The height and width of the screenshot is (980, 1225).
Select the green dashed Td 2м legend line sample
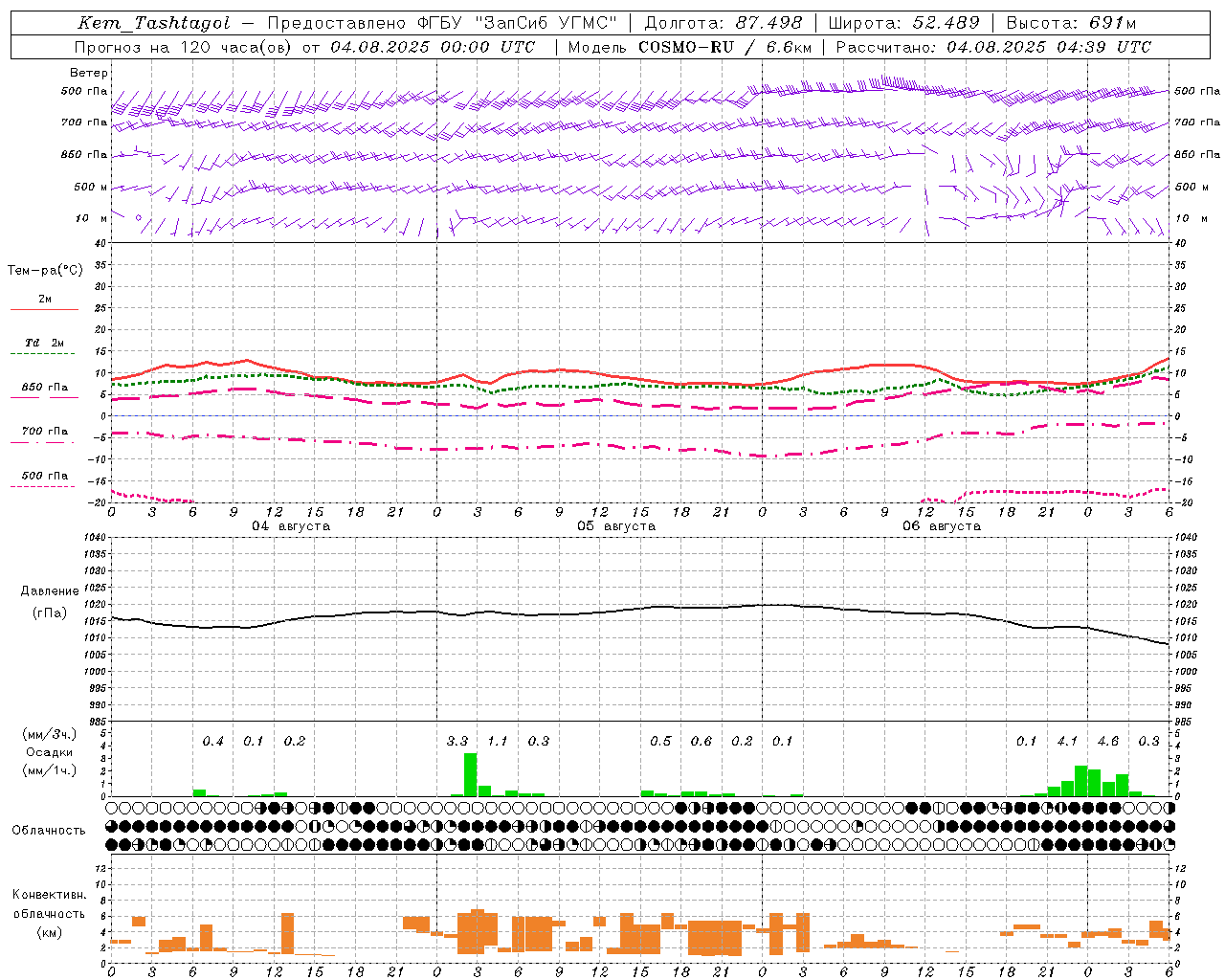[43, 354]
